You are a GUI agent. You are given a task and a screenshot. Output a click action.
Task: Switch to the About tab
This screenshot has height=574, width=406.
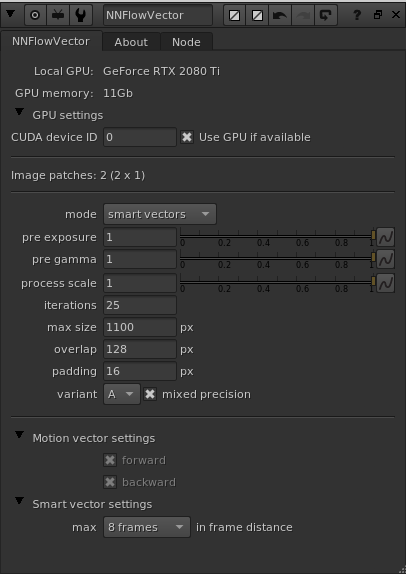[131, 42]
